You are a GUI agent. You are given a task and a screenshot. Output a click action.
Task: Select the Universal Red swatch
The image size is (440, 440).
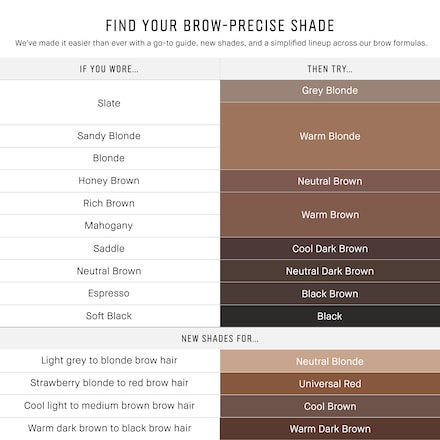coord(330,384)
